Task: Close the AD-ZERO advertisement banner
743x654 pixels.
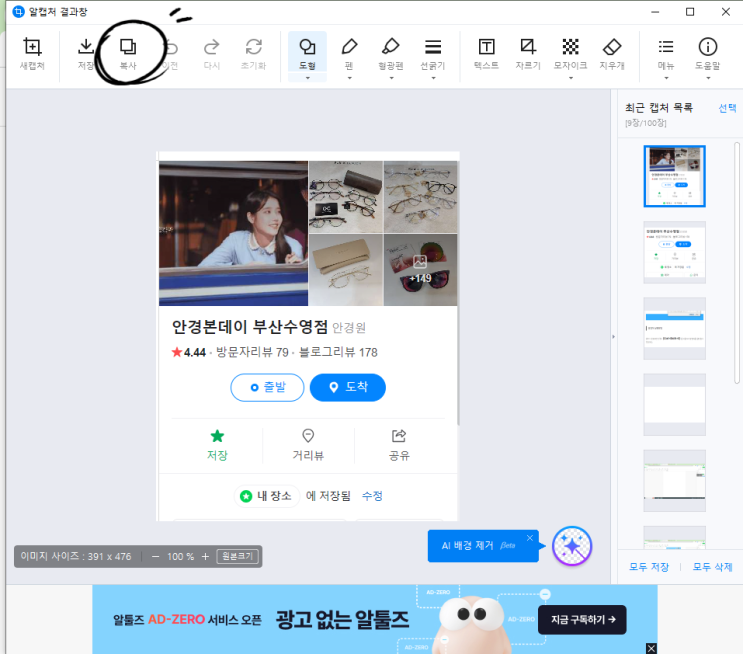Action: 652,648
